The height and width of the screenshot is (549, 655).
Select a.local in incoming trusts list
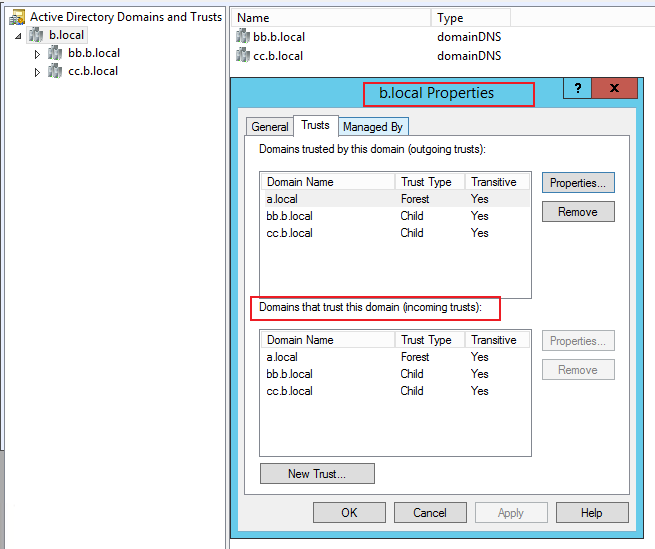395,357
